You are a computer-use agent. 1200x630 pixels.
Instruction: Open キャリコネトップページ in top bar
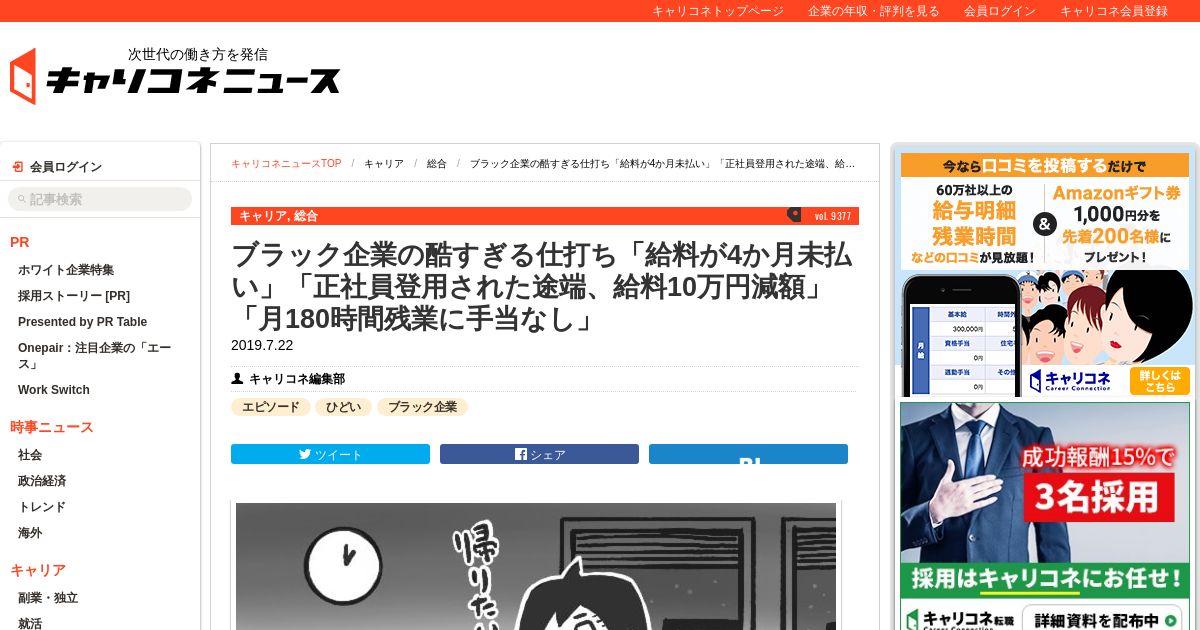tap(718, 11)
